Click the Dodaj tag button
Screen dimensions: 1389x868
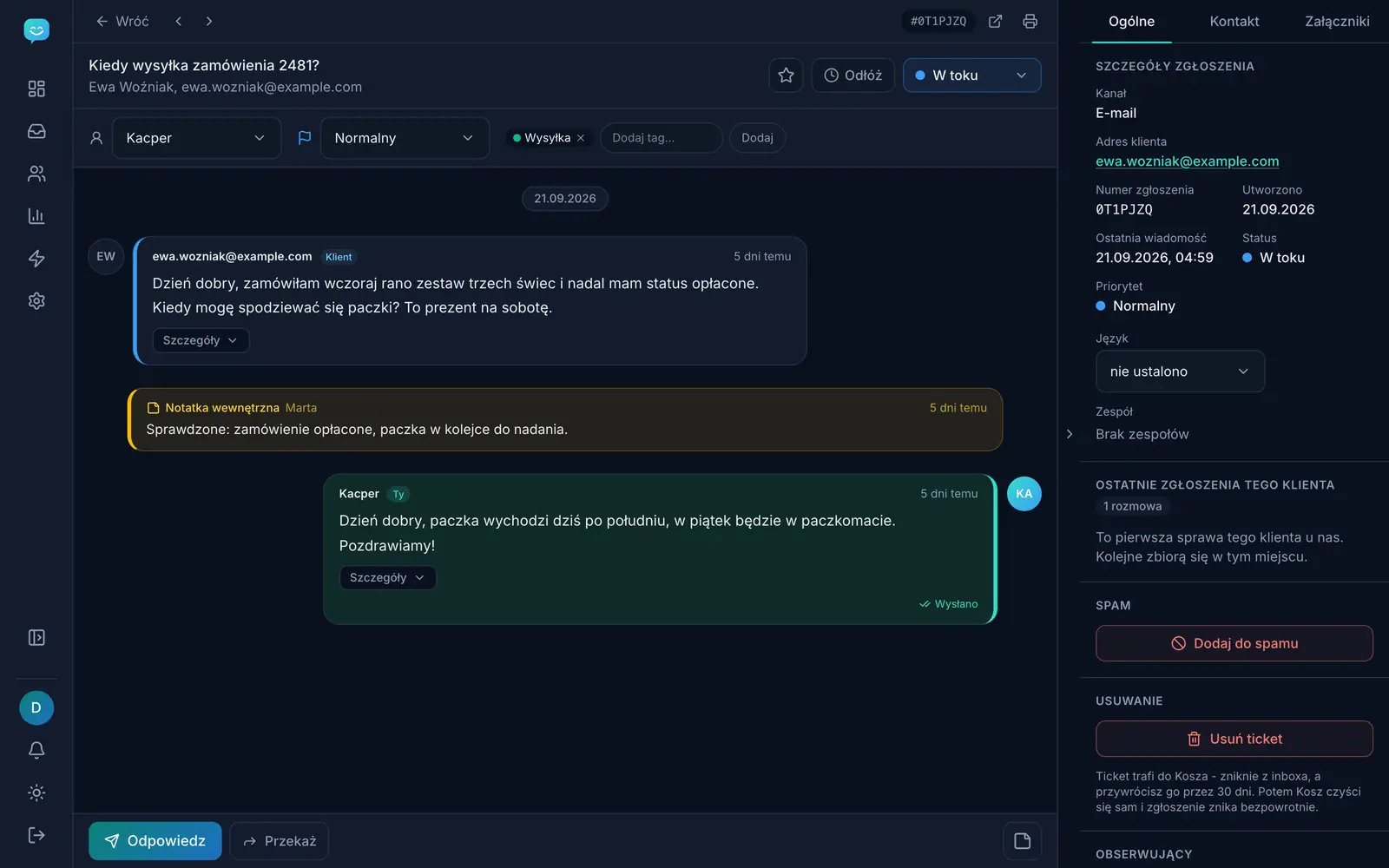pos(757,138)
